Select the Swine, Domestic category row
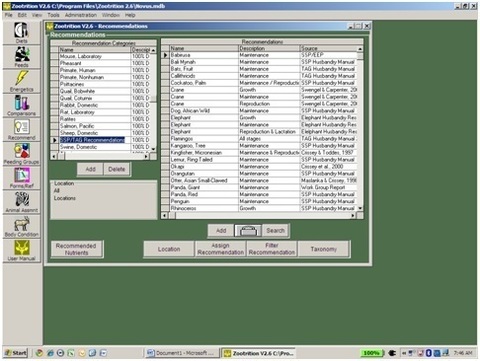This screenshot has height=361, width=480. pos(103,147)
